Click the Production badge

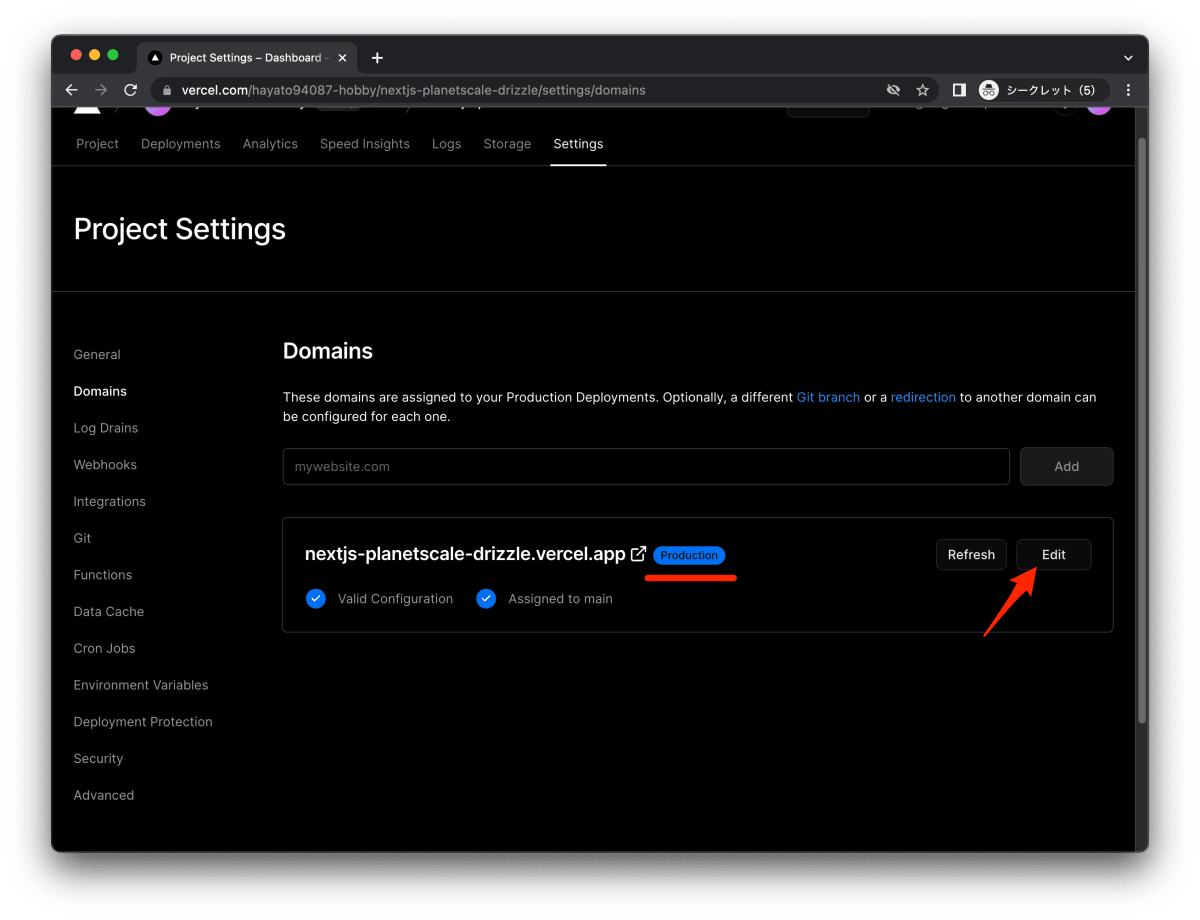tap(689, 555)
